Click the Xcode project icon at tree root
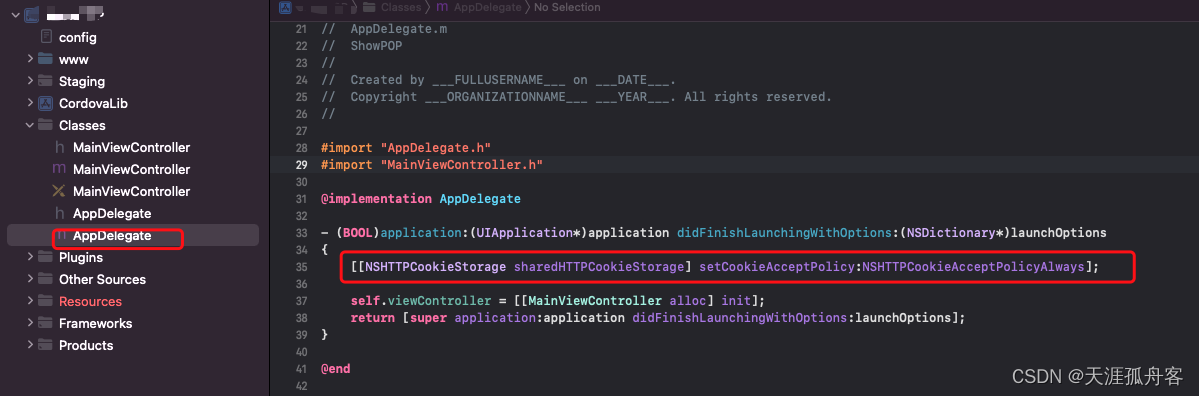 pos(31,15)
